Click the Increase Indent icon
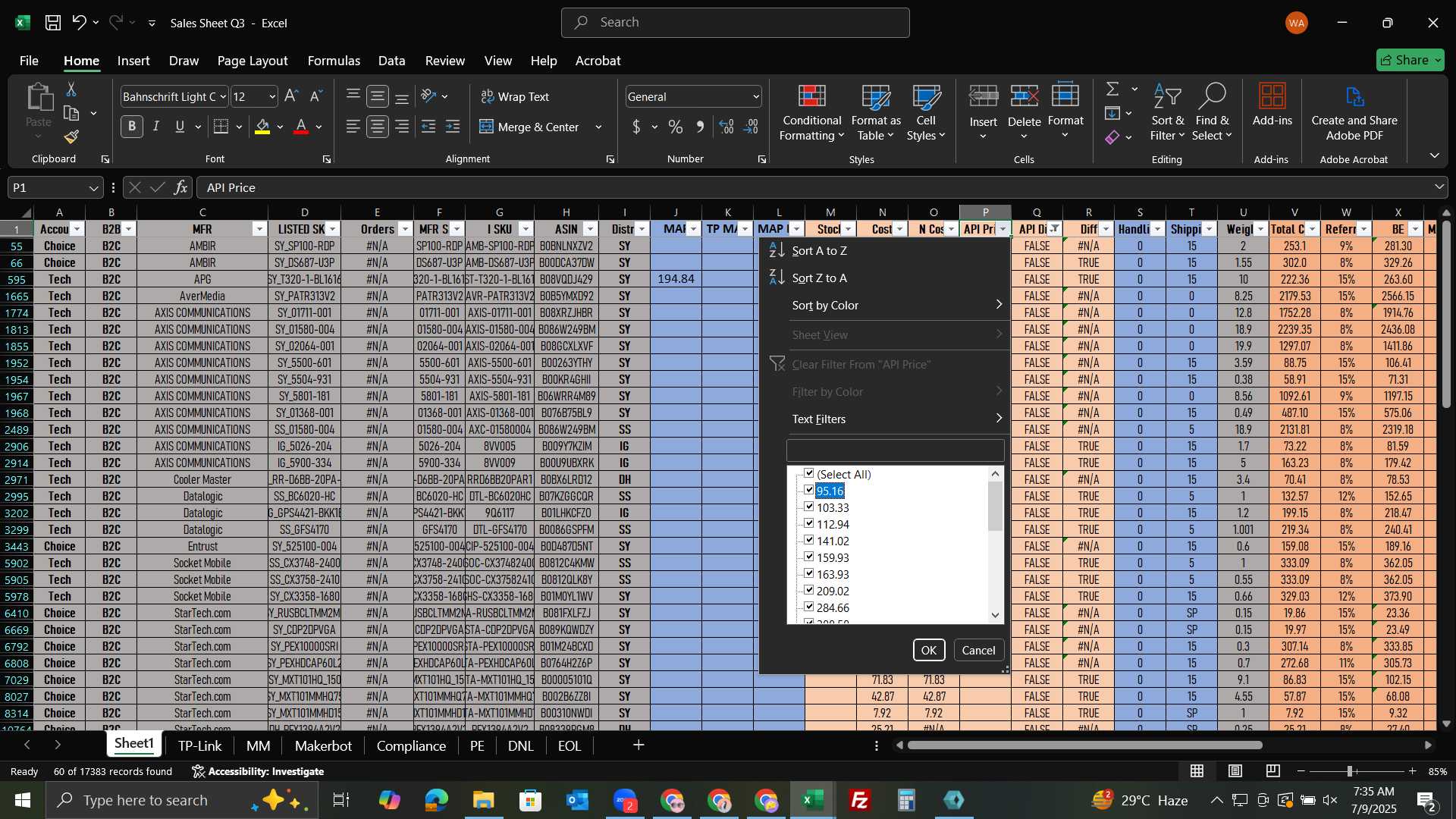The width and height of the screenshot is (1456, 819). point(453,127)
